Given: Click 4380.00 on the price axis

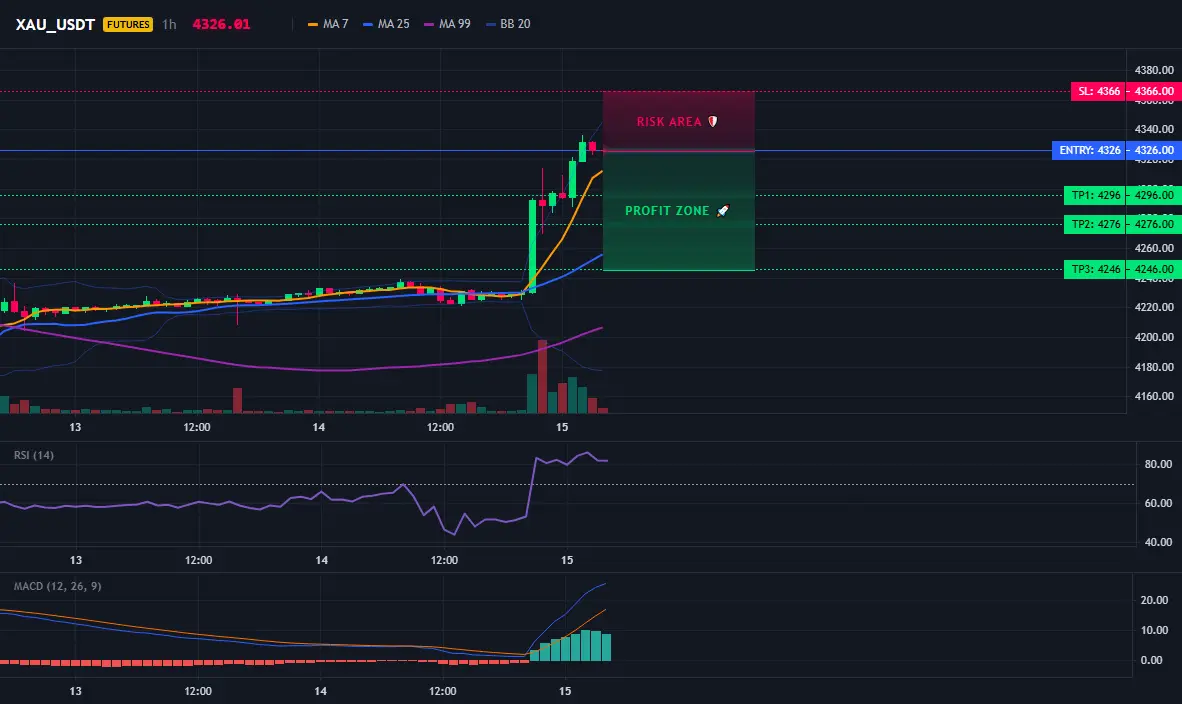Looking at the screenshot, I should coord(1154,70).
